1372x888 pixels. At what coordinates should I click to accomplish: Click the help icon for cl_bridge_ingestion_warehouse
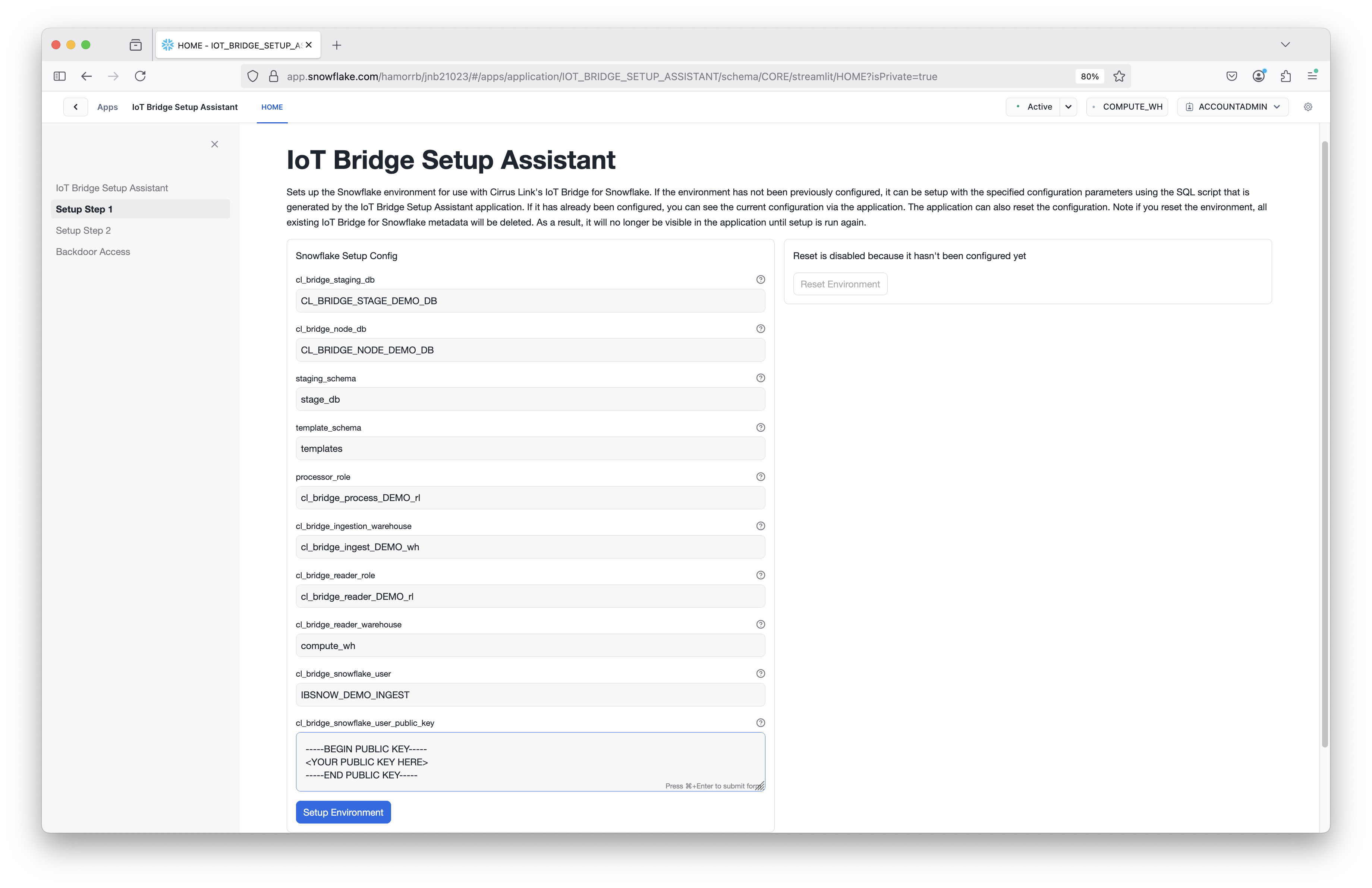pyautogui.click(x=760, y=526)
